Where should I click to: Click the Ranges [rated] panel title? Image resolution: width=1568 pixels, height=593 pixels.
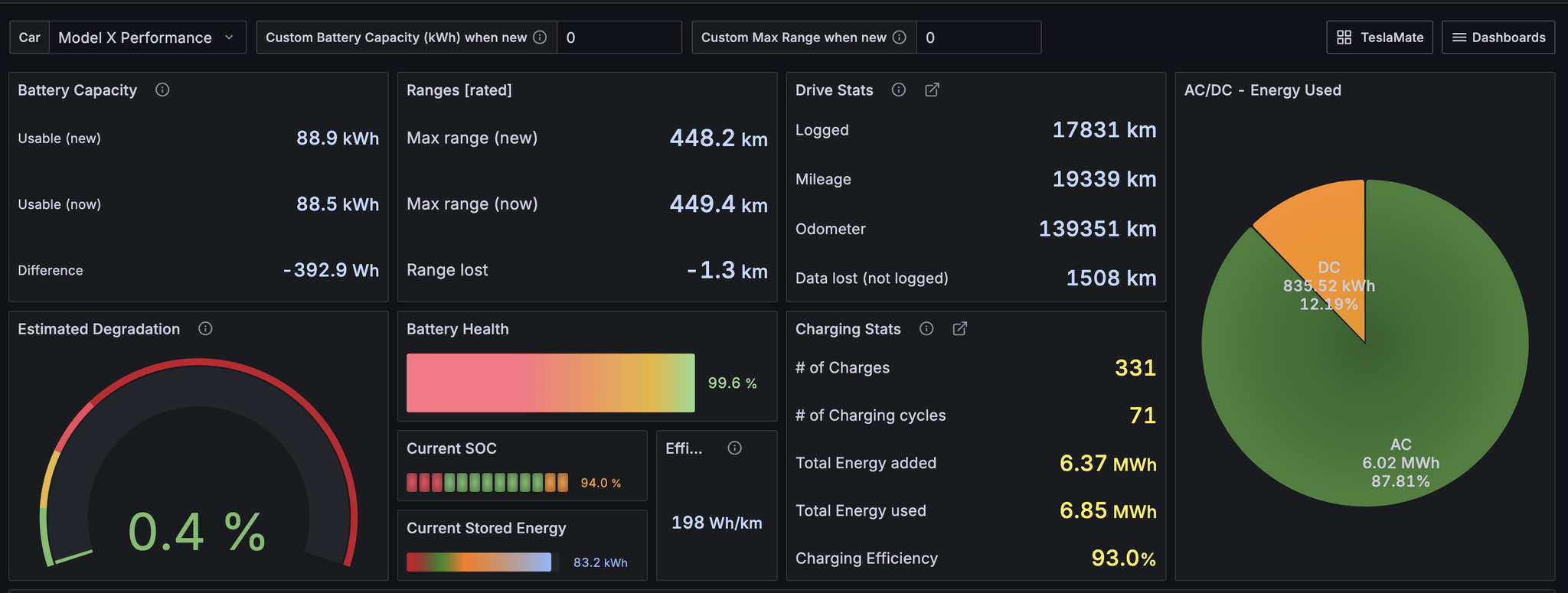tap(459, 90)
